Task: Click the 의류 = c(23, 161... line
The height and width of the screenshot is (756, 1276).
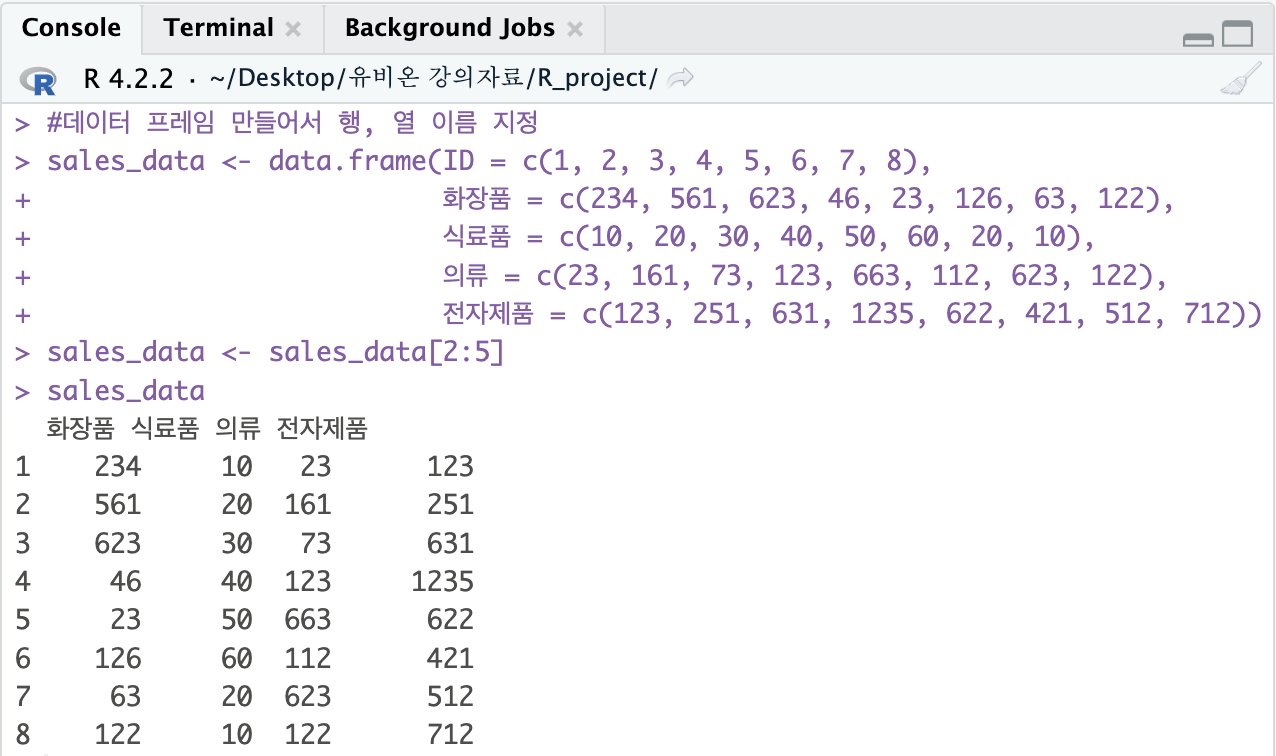Action: click(x=804, y=275)
